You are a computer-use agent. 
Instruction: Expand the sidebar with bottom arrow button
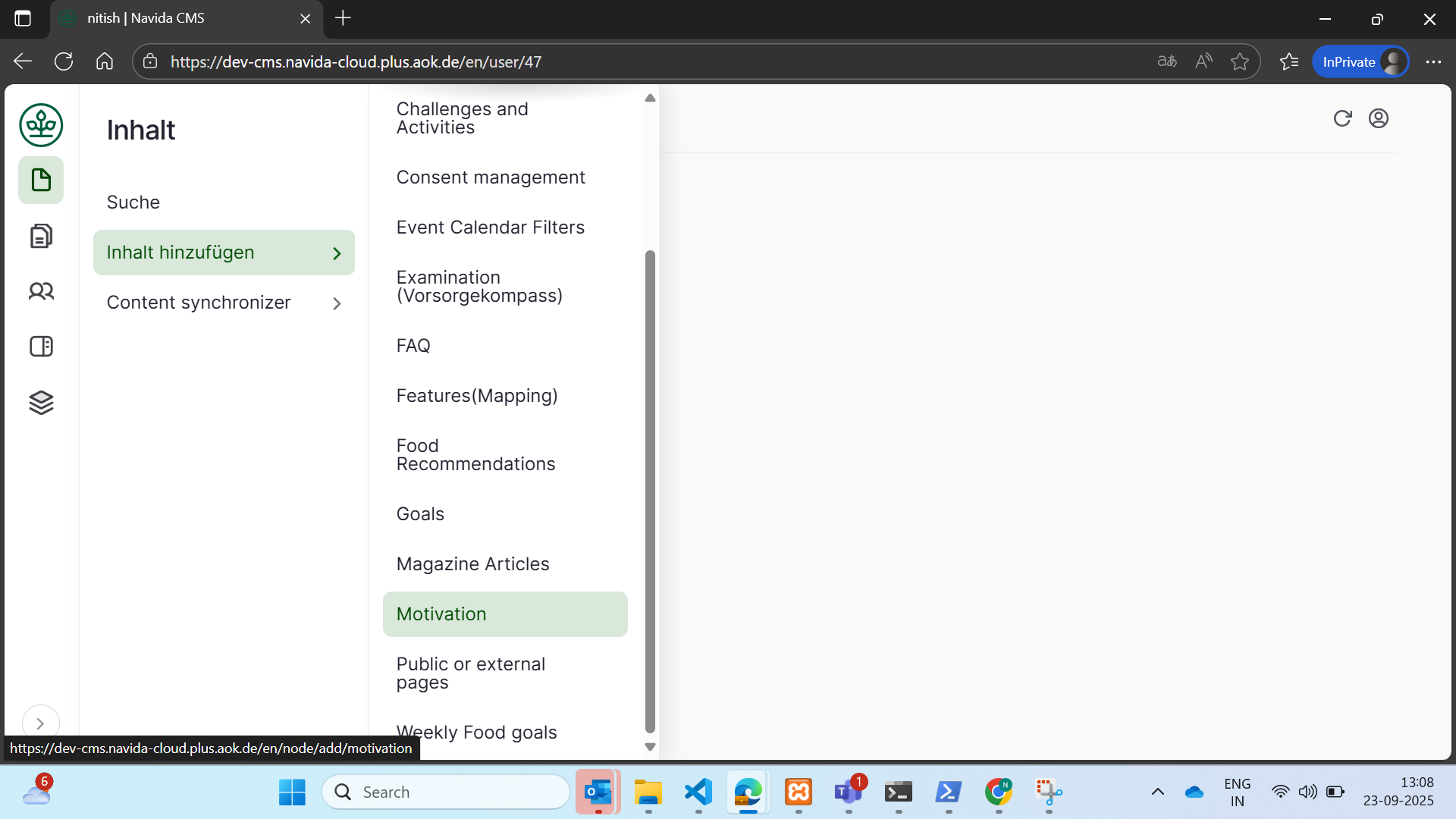40,723
